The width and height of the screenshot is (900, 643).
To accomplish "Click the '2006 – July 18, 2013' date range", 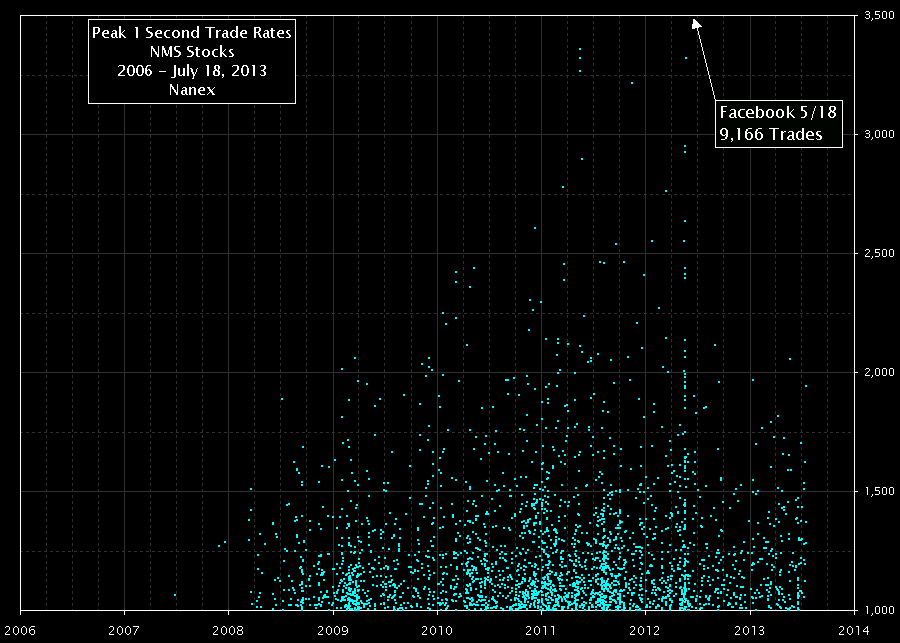I will coord(192,71).
